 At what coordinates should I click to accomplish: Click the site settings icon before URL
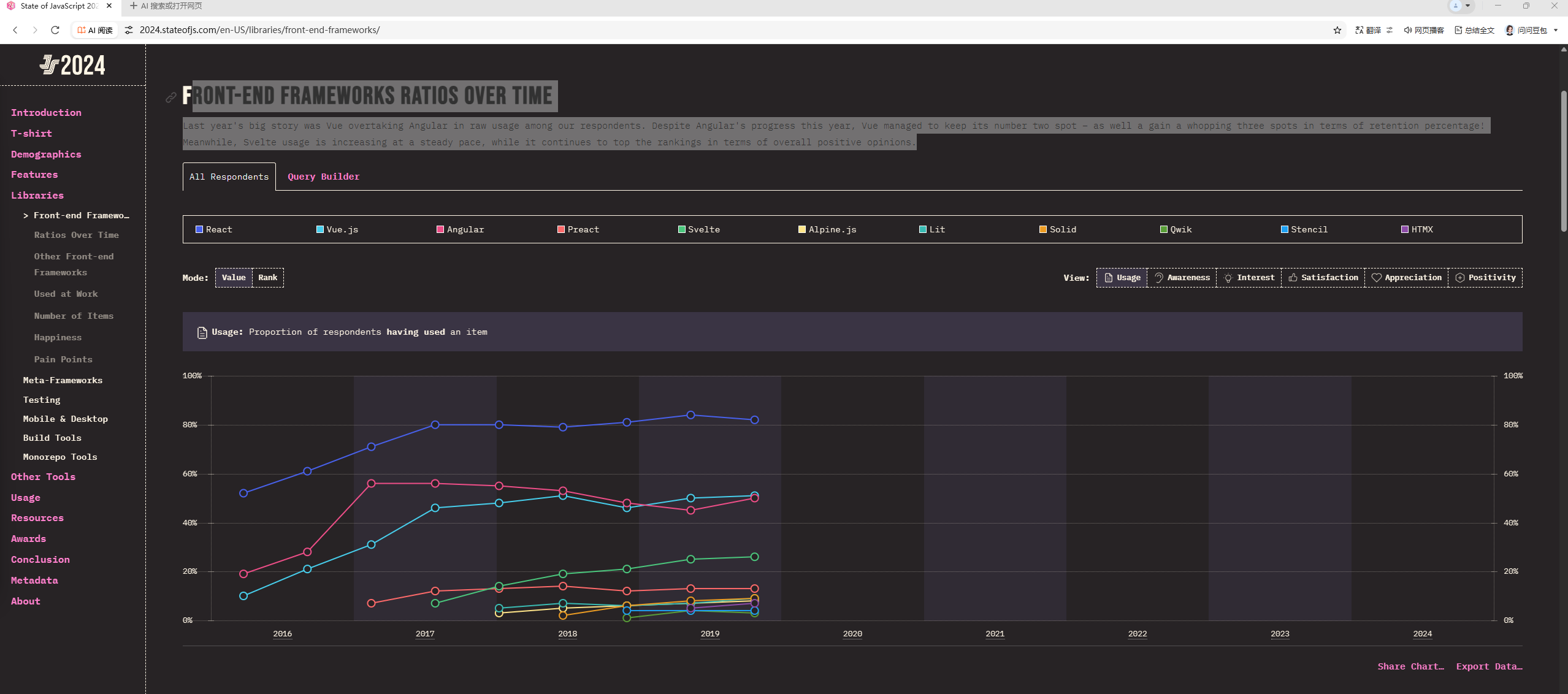(x=129, y=30)
